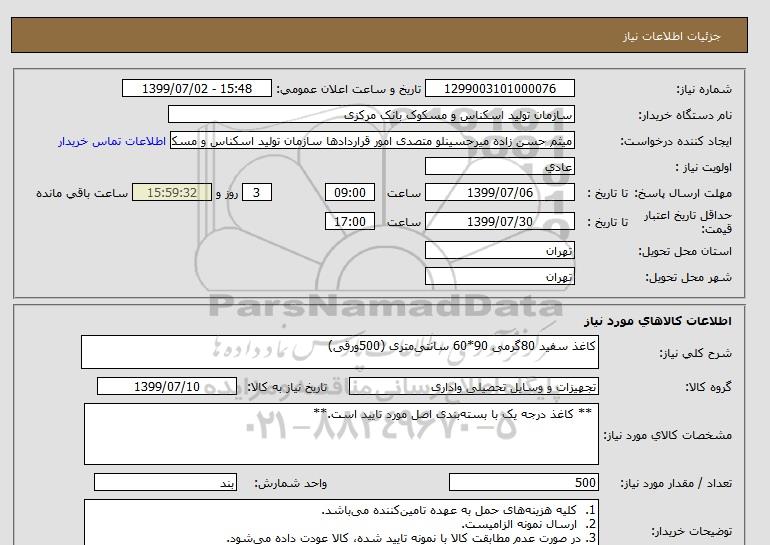Select the label شهر محل تحویل

[688, 277]
